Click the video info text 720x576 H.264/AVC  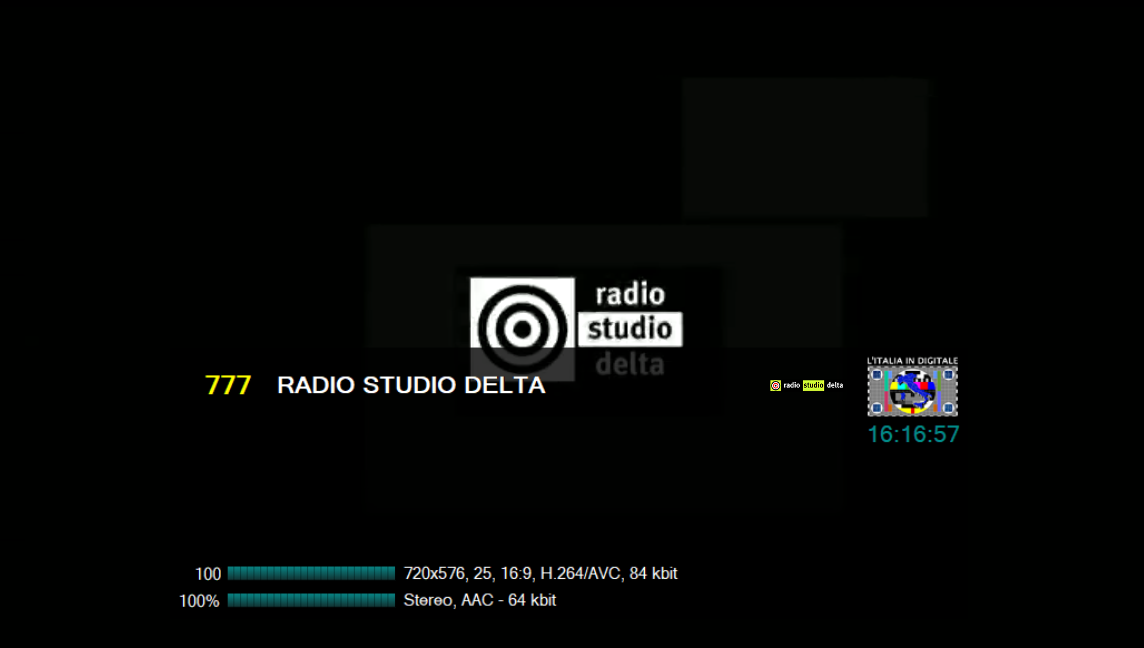(x=540, y=574)
